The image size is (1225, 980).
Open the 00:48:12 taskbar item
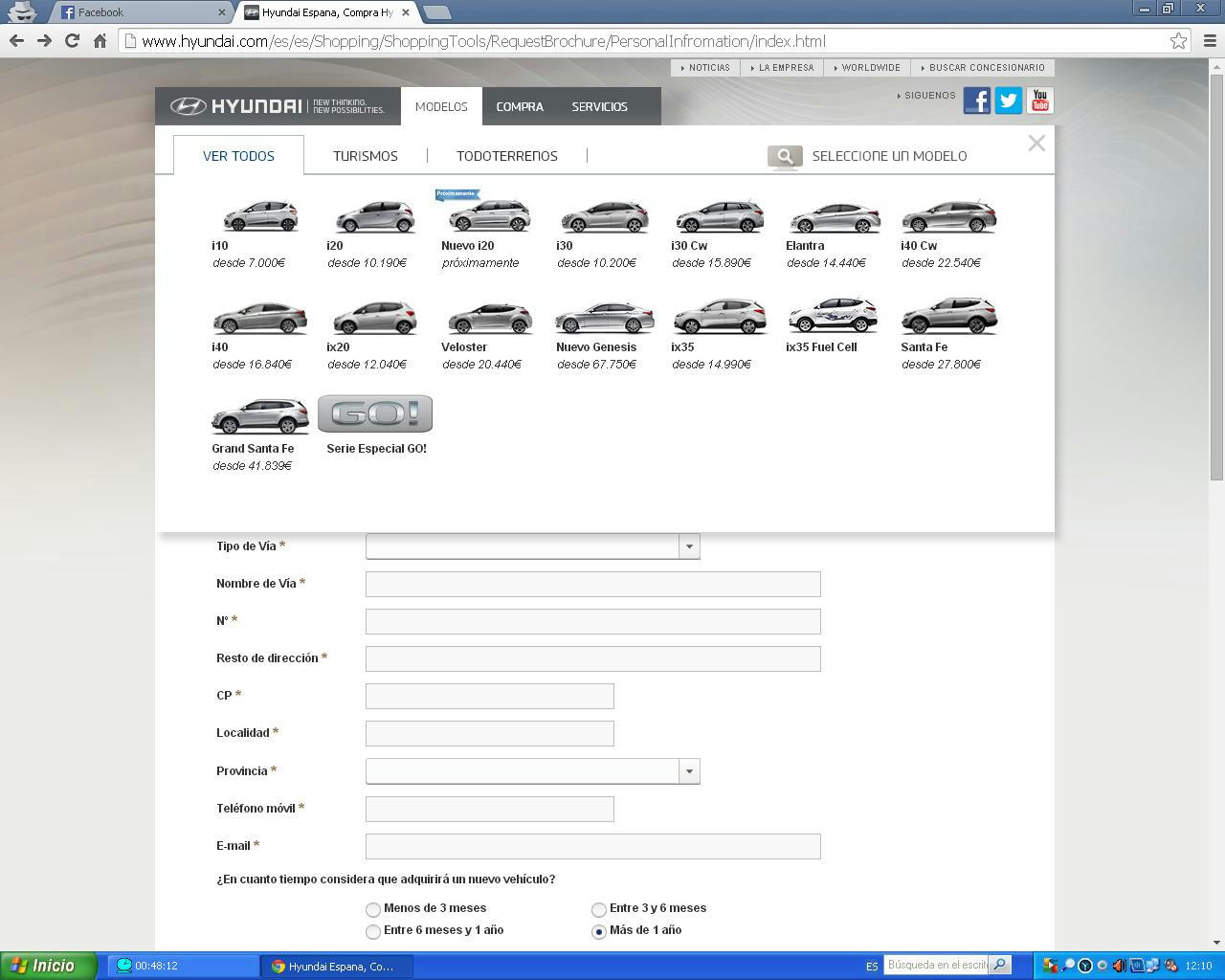tap(182, 966)
